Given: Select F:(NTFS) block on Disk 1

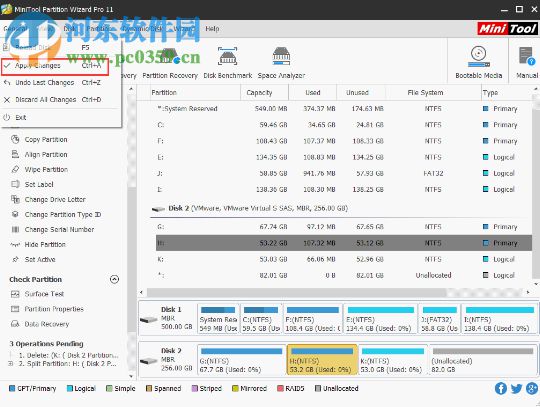Looking at the screenshot, I should (x=313, y=319).
